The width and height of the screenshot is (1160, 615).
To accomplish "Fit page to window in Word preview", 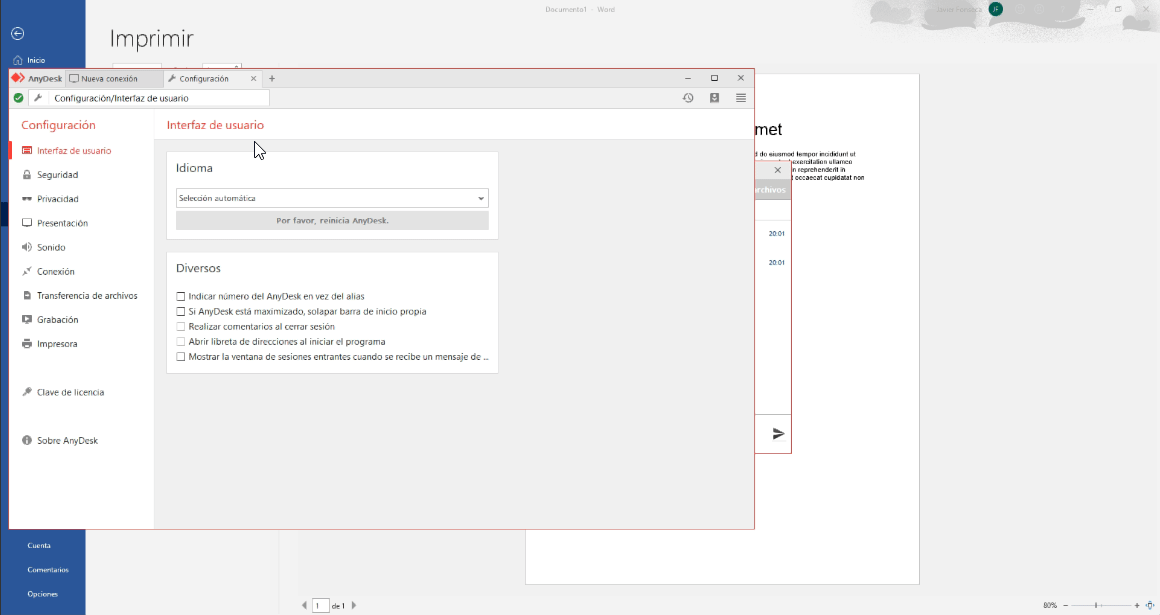I will coord(1150,605).
